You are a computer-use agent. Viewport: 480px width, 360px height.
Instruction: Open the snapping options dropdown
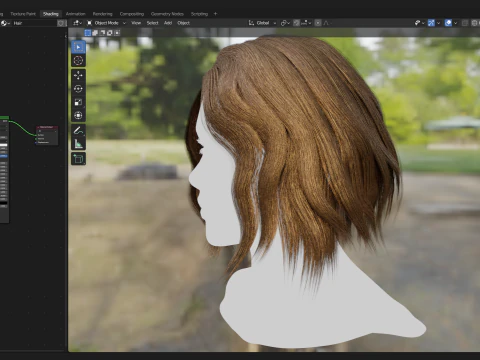tap(306, 23)
